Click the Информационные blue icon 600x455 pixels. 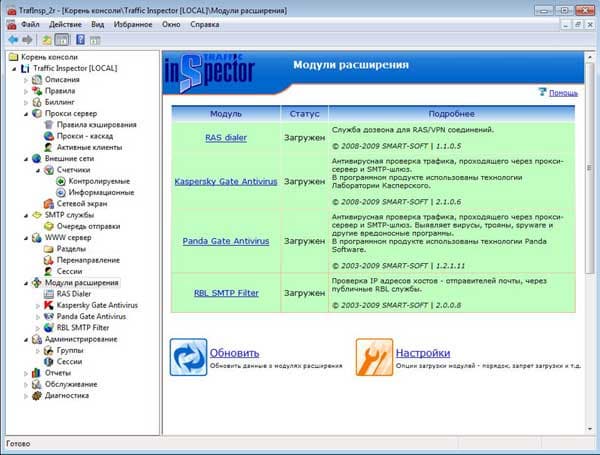tap(61, 192)
